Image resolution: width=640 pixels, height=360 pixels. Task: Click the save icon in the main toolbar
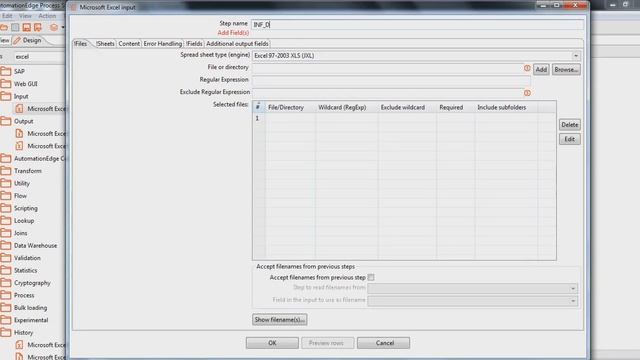pyautogui.click(x=27, y=27)
